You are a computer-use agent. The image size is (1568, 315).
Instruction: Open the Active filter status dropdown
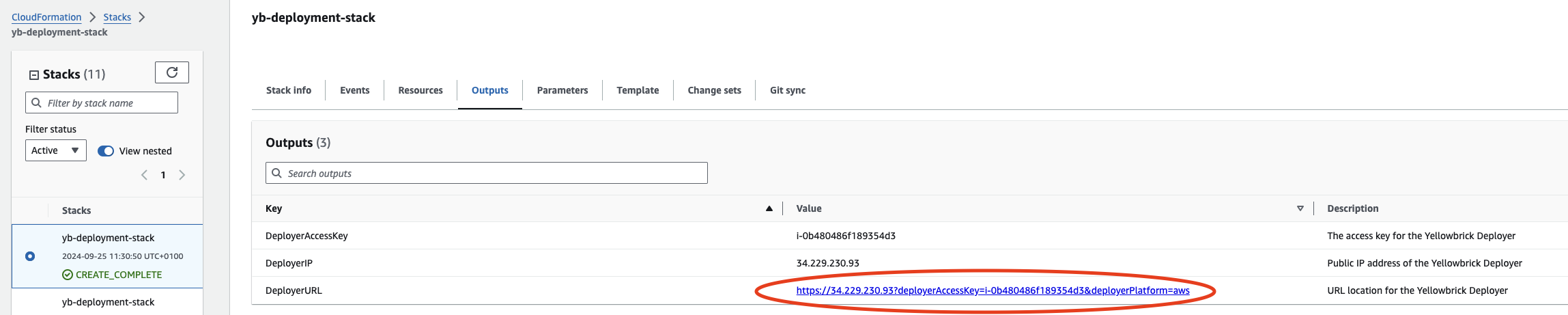56,150
